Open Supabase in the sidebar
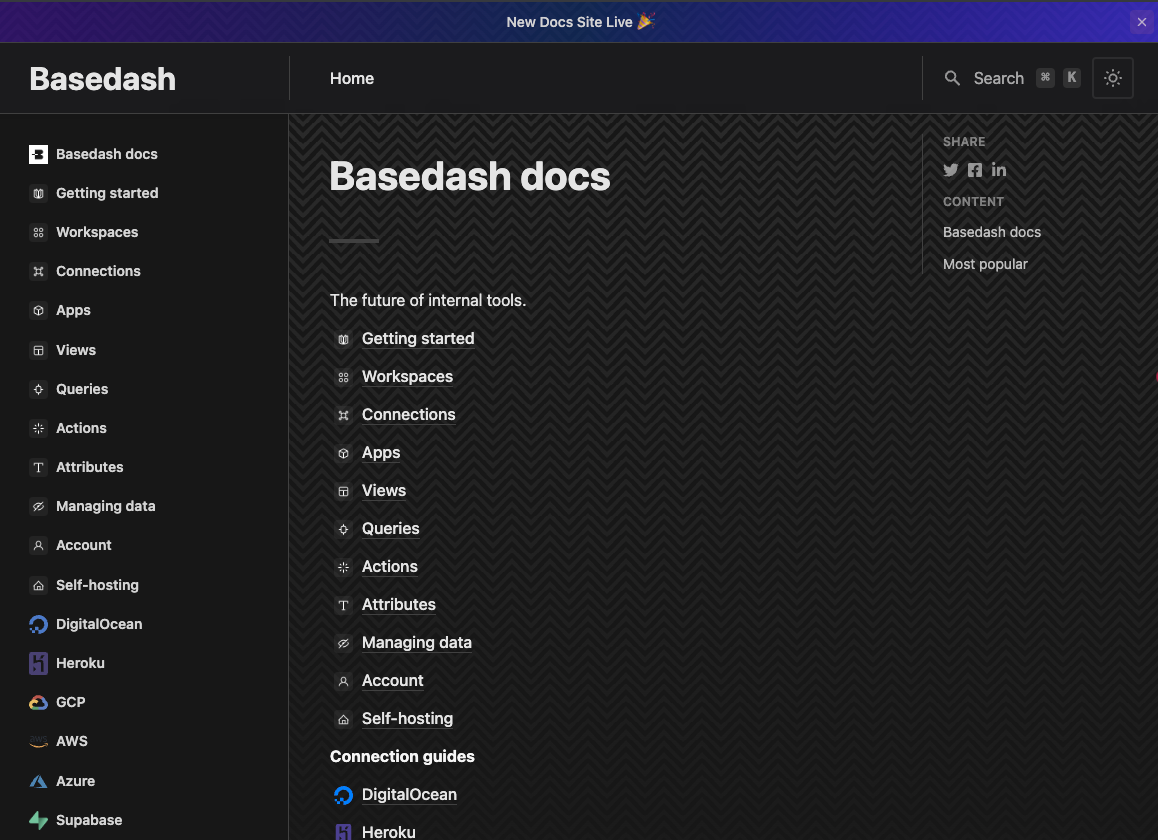The height and width of the screenshot is (840, 1158). (x=89, y=820)
